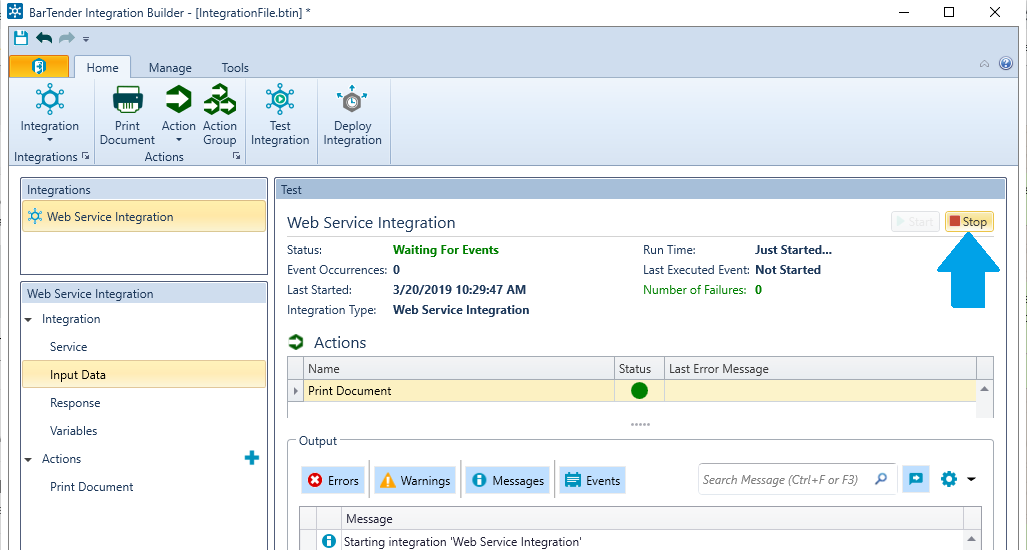
Task: Add a Print Document action
Action: [x=127, y=115]
